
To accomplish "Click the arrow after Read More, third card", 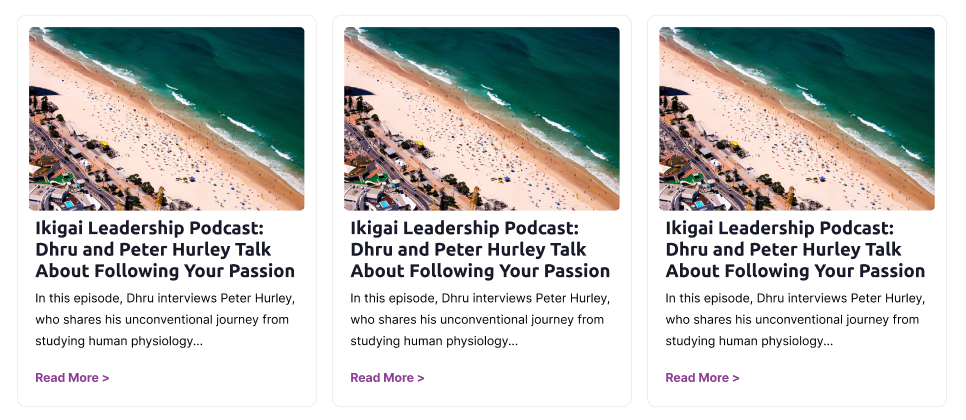I will click(736, 378).
